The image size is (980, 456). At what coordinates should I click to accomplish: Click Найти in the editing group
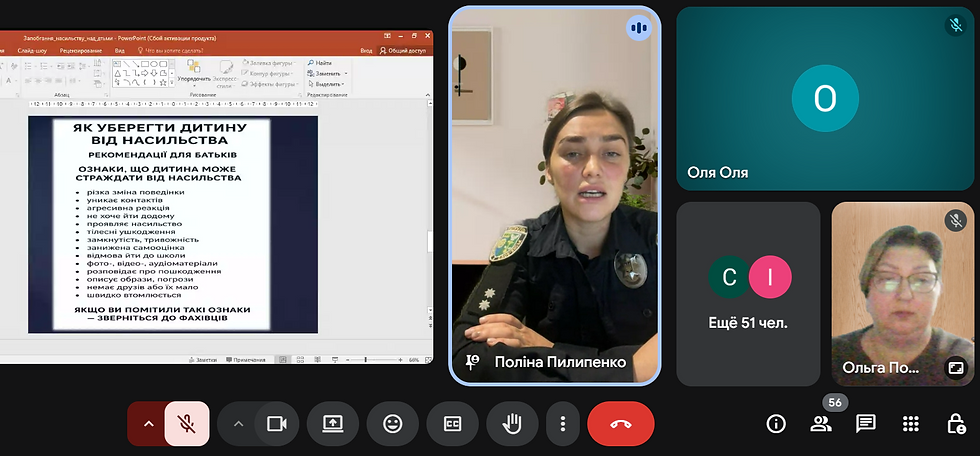[x=319, y=63]
